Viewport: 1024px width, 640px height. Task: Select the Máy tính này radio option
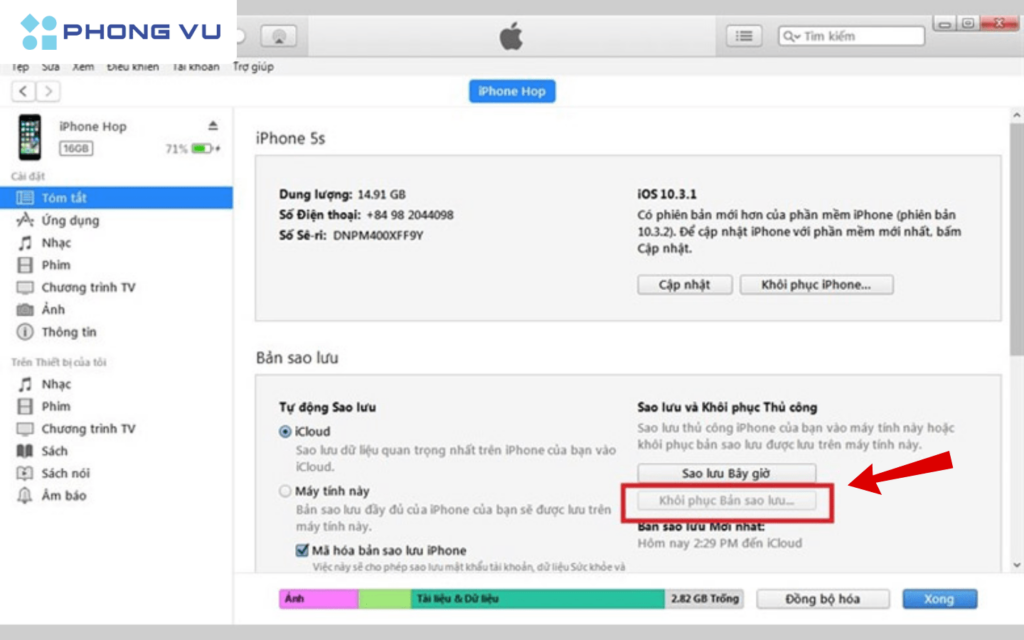click(285, 491)
